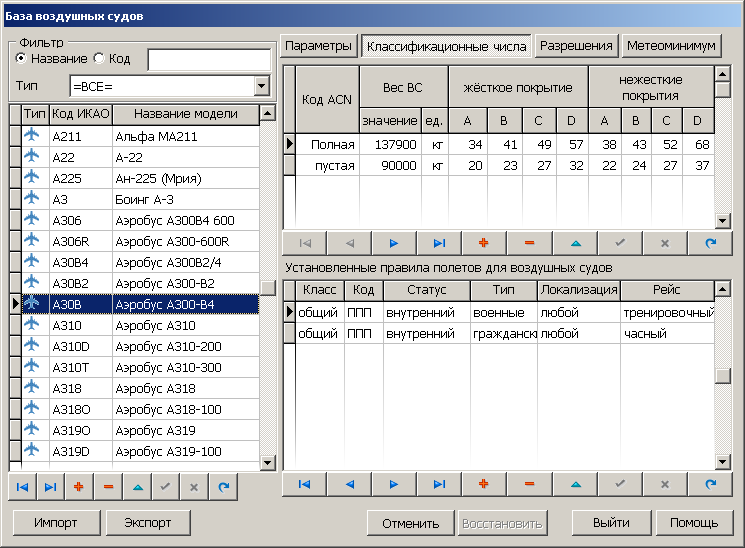Image resolution: width=745 pixels, height=548 pixels.
Task: Add new aircraft with plus icon in left navigator
Action: pyautogui.click(x=77, y=487)
